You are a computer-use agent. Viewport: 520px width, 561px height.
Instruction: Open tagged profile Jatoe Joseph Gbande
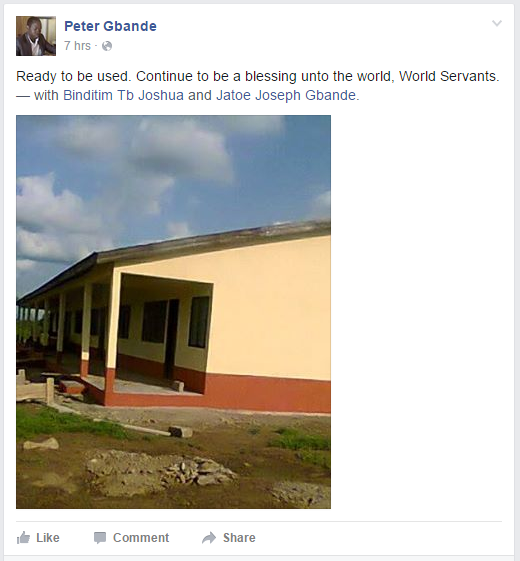tap(286, 95)
